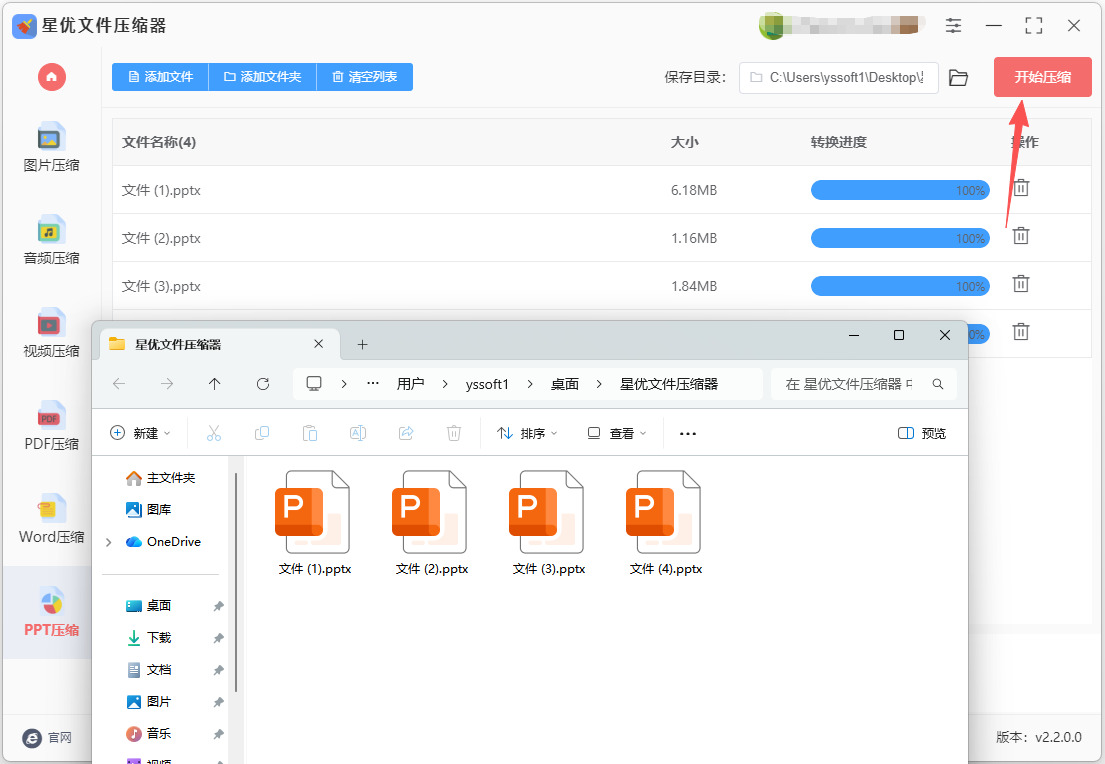Click the This PC monitor icon in address bar

pos(314,383)
